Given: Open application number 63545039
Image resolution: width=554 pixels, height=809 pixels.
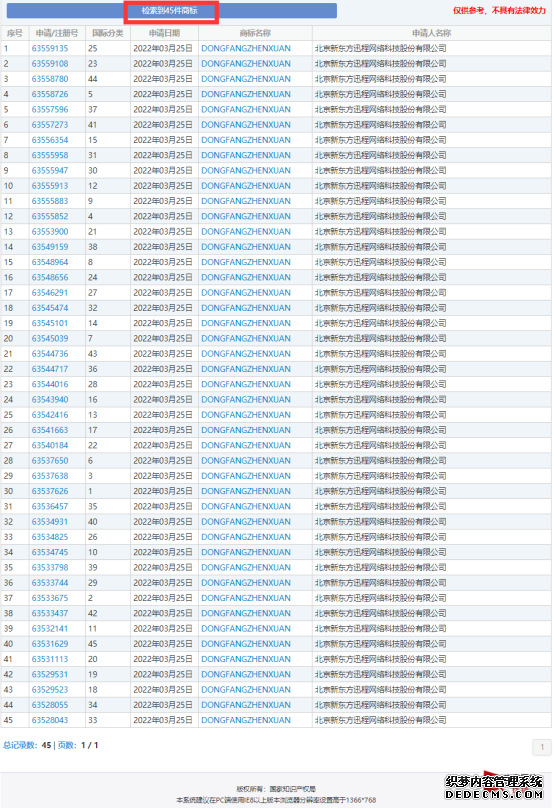Looking at the screenshot, I should [x=50, y=338].
